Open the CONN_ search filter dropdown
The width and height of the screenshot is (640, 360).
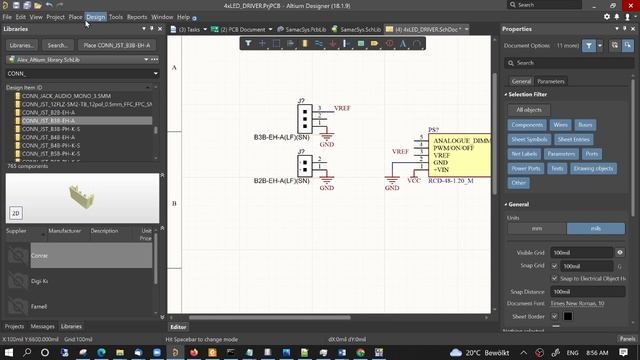(156, 73)
